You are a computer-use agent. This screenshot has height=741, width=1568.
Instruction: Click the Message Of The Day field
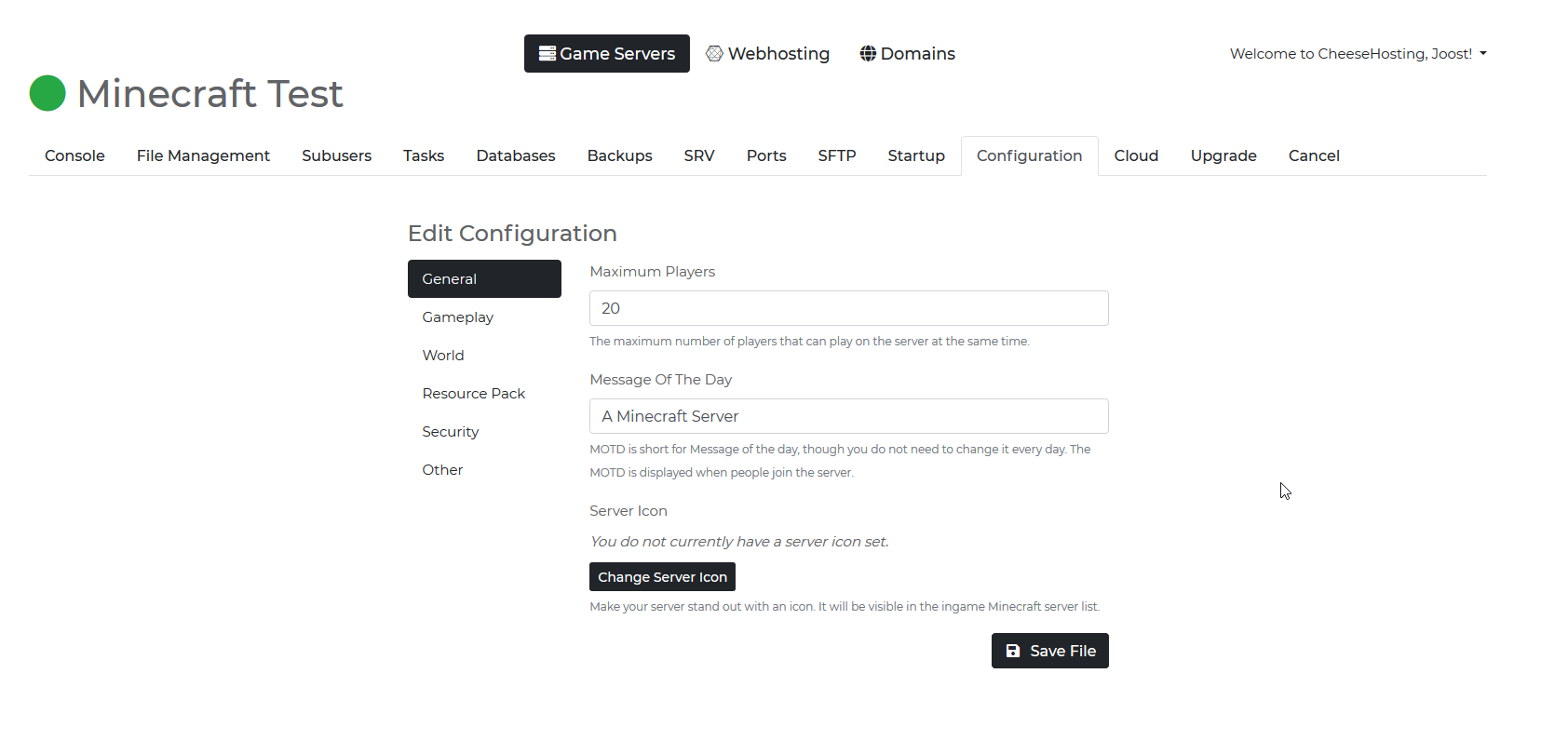click(848, 416)
